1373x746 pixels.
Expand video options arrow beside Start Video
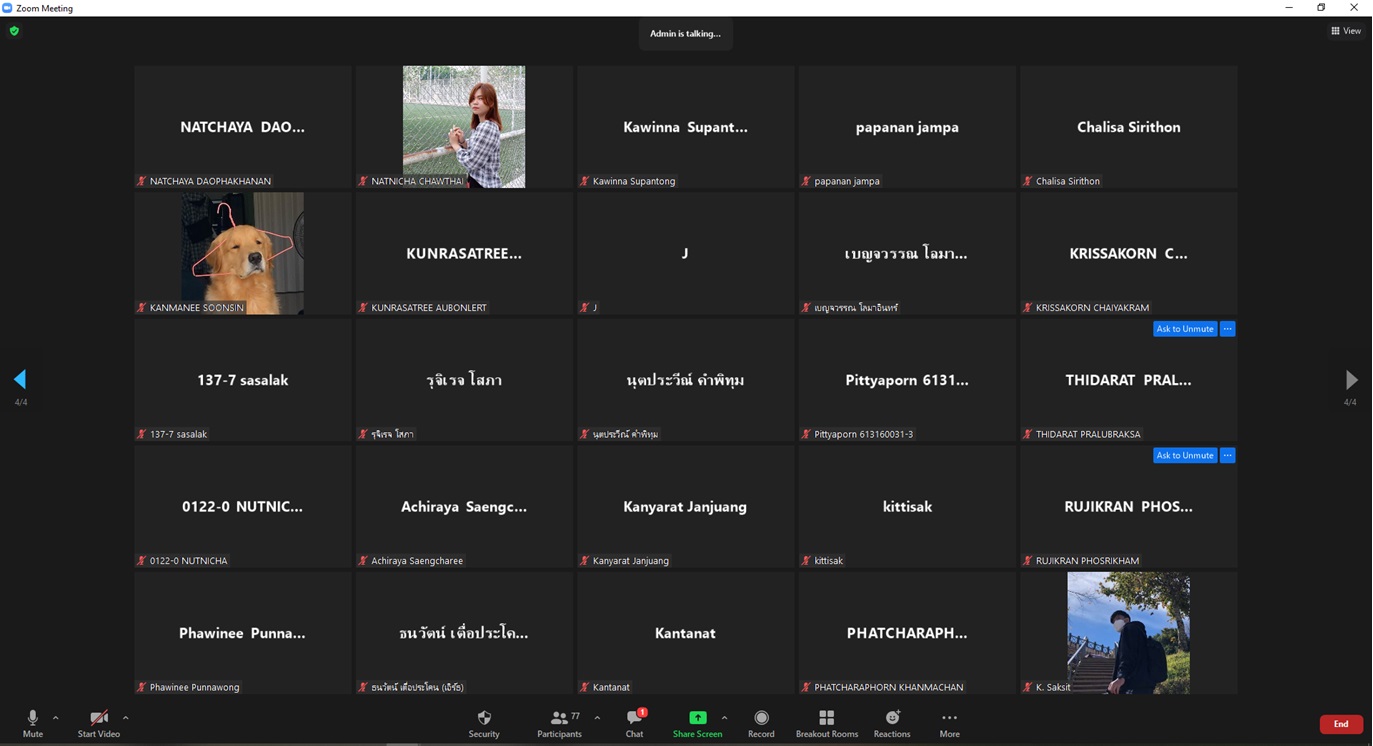click(x=125, y=717)
